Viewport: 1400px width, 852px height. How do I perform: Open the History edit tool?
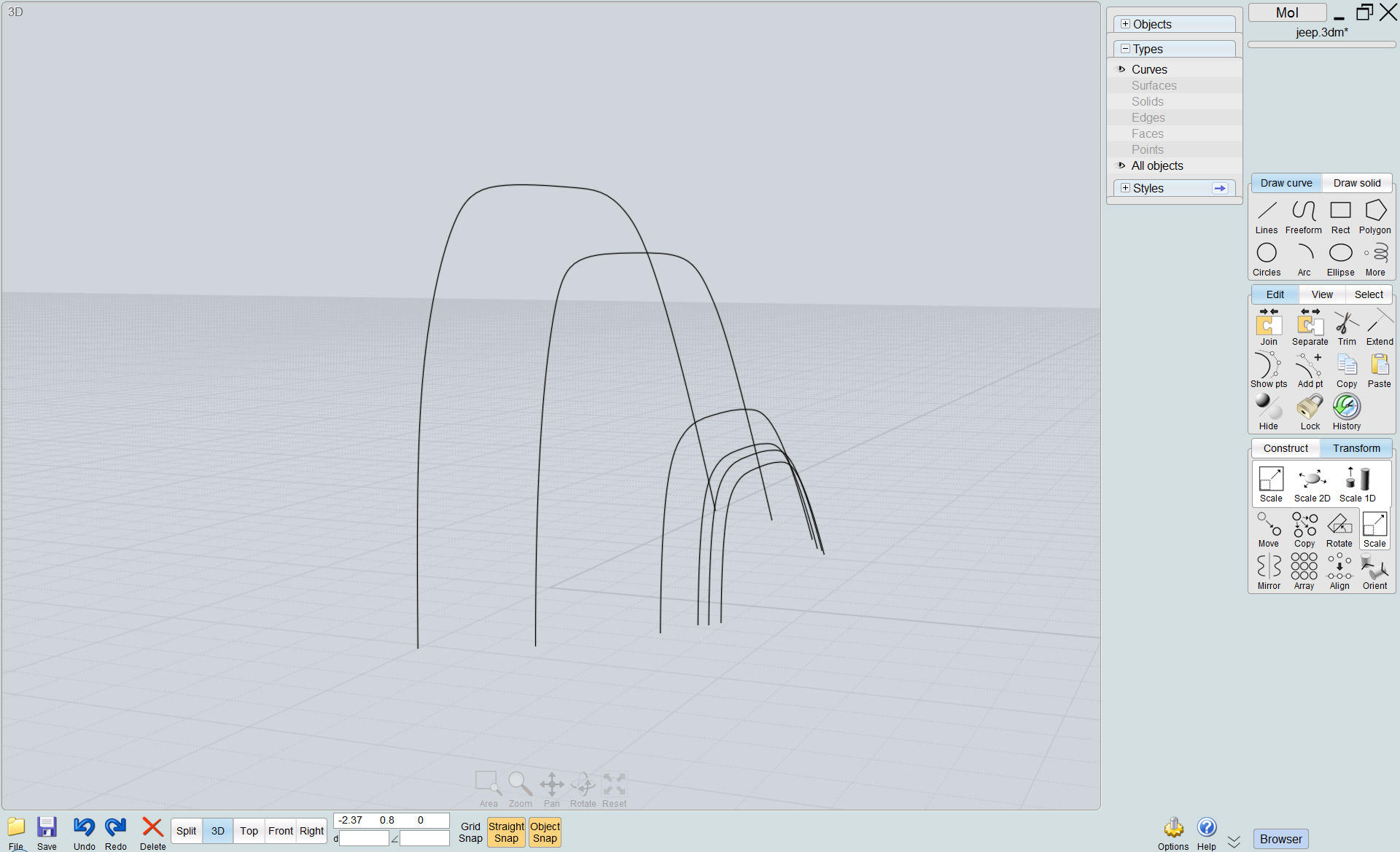click(1346, 413)
